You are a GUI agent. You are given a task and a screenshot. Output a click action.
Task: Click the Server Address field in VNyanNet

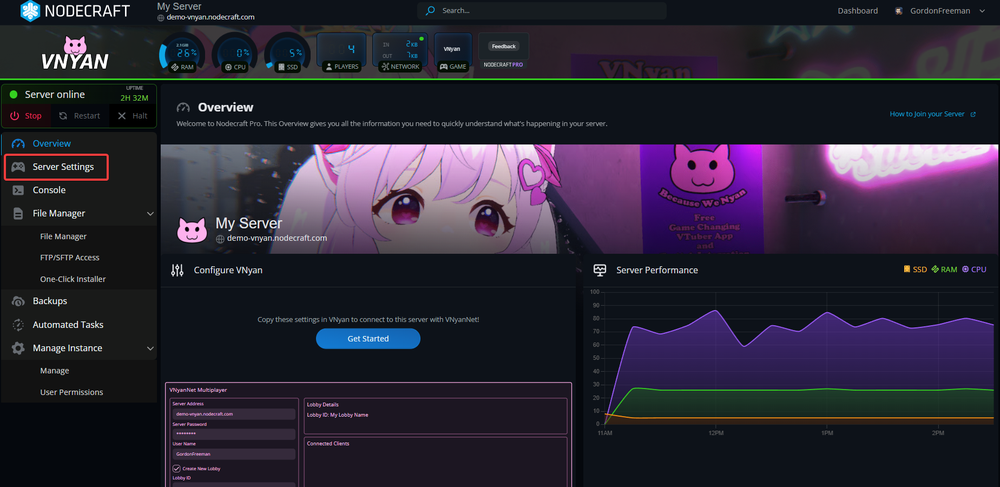234,414
